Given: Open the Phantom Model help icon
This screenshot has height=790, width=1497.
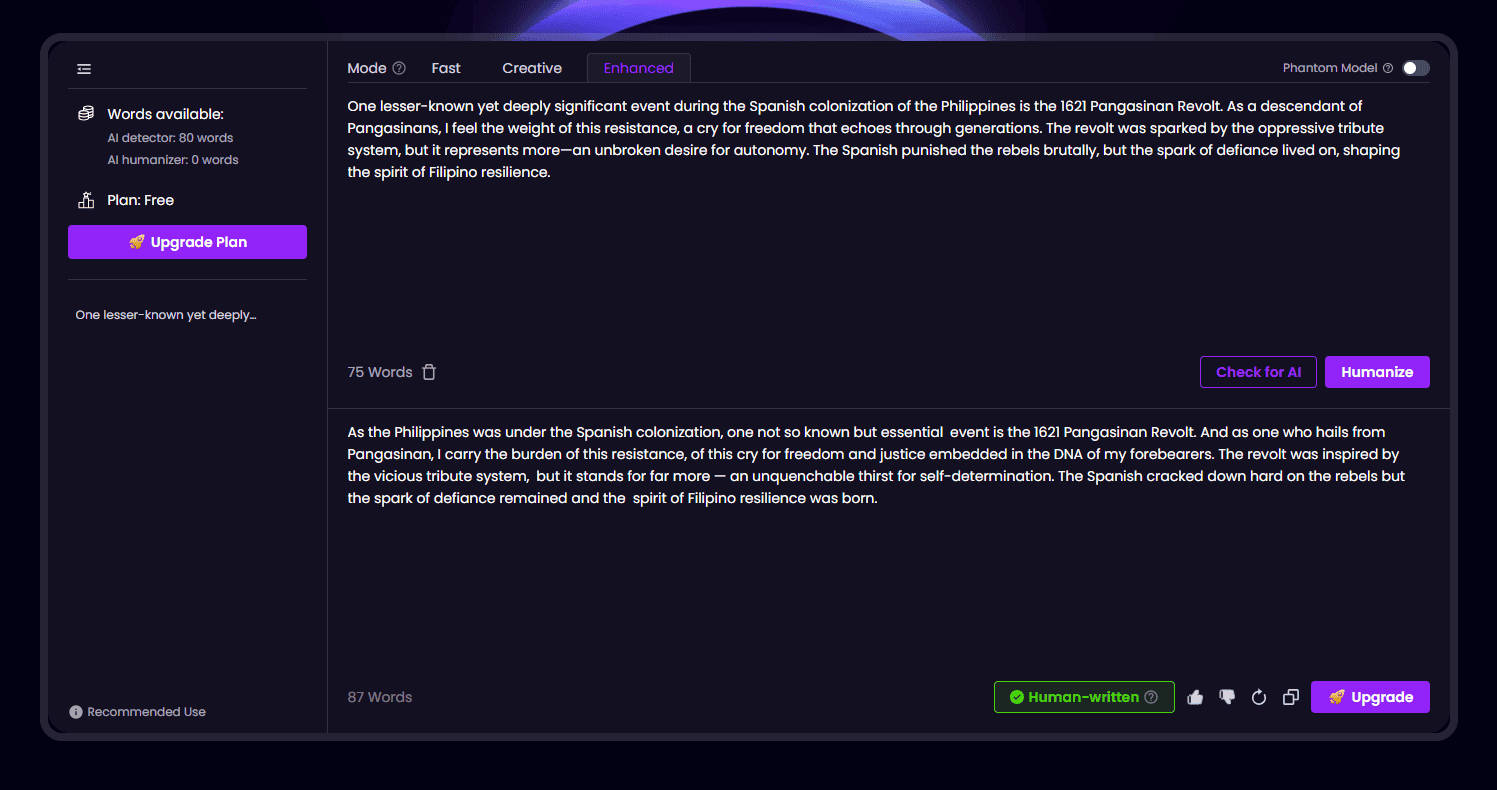Looking at the screenshot, I should pos(1388,68).
